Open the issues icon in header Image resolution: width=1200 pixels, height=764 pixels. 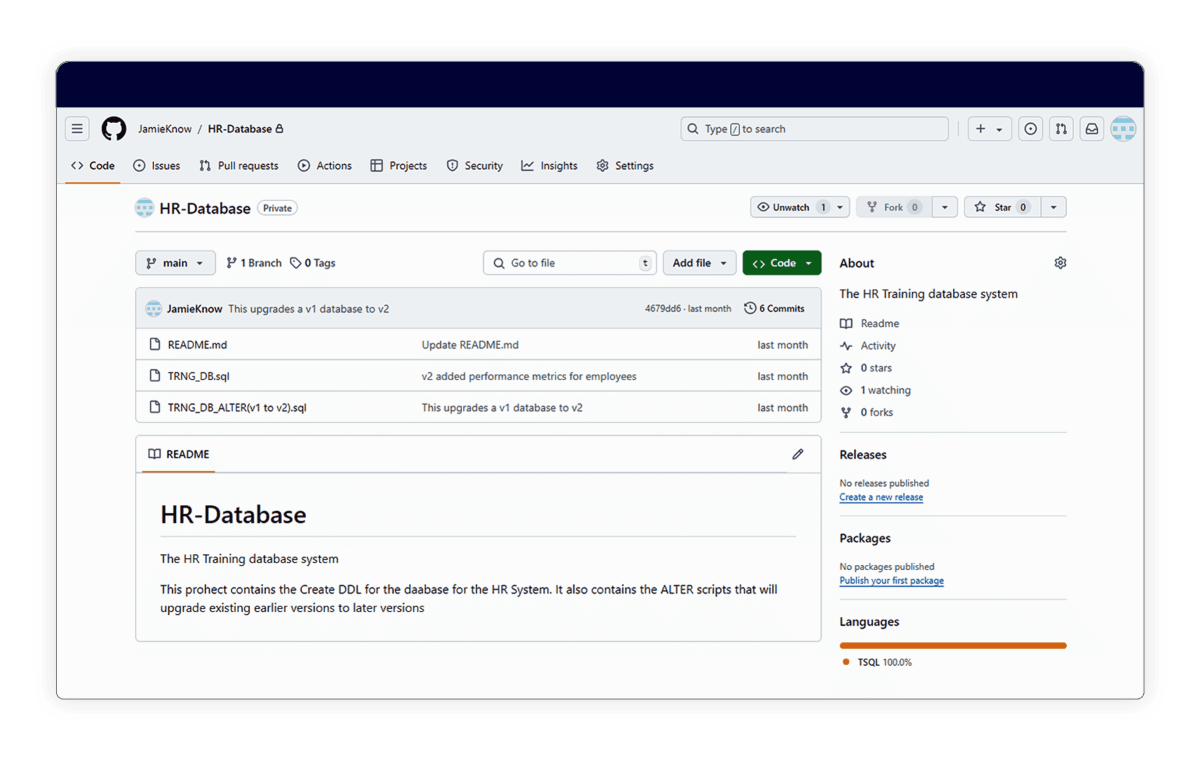point(1031,129)
